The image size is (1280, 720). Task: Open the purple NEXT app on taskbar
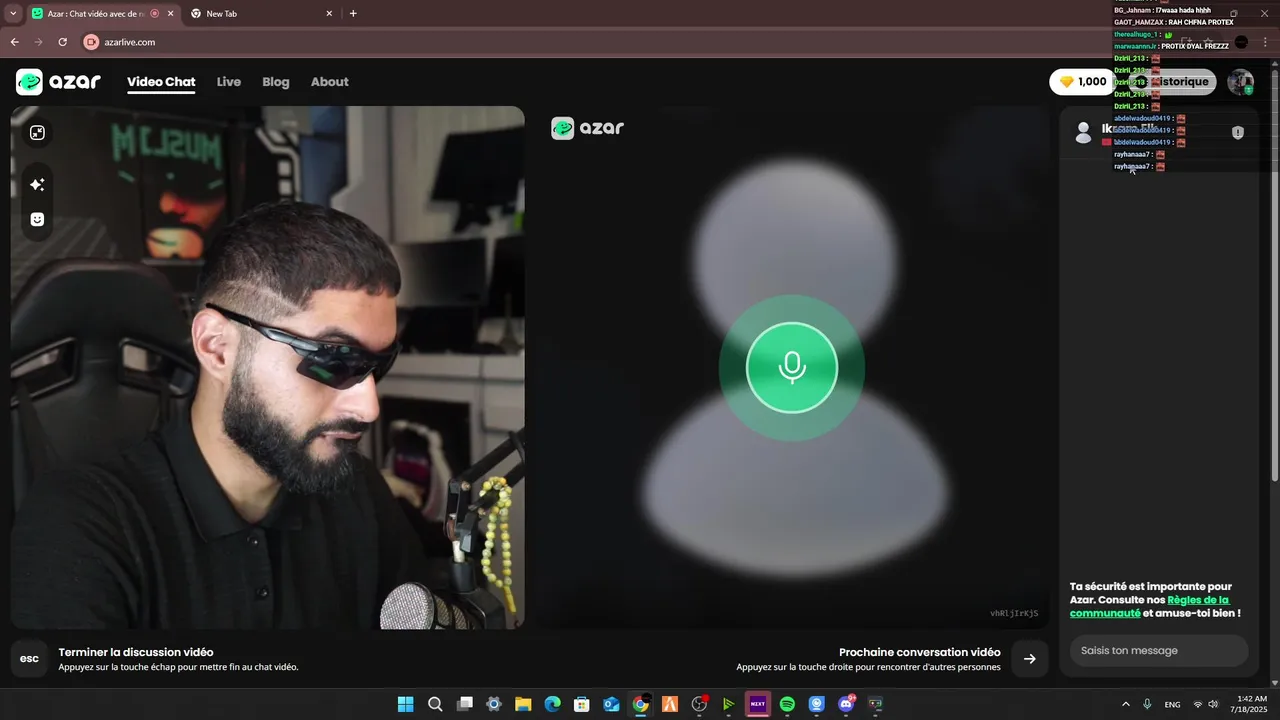757,704
